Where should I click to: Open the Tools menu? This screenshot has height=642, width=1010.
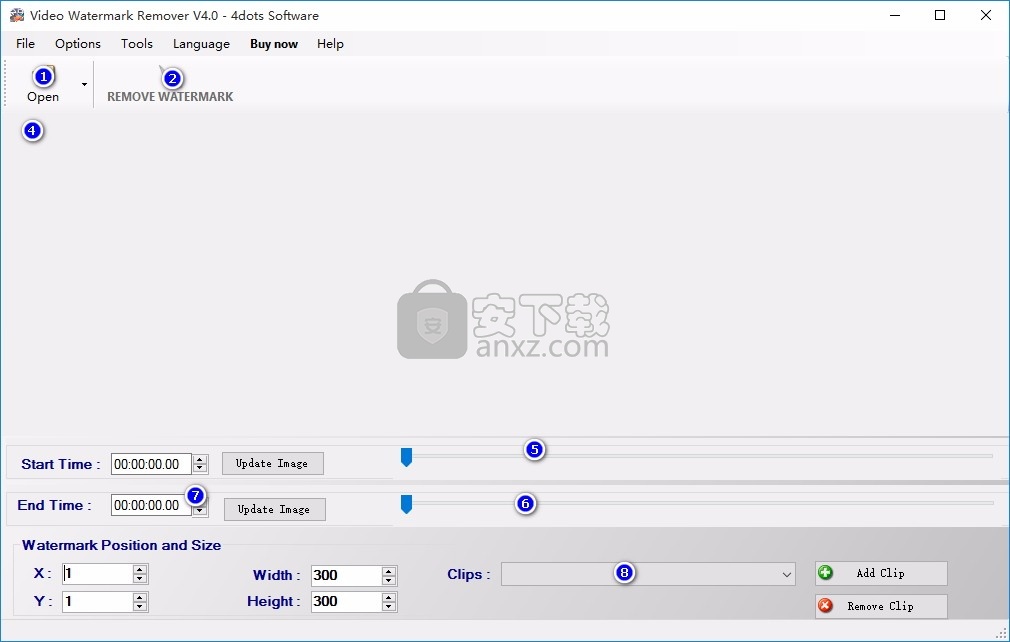click(137, 44)
